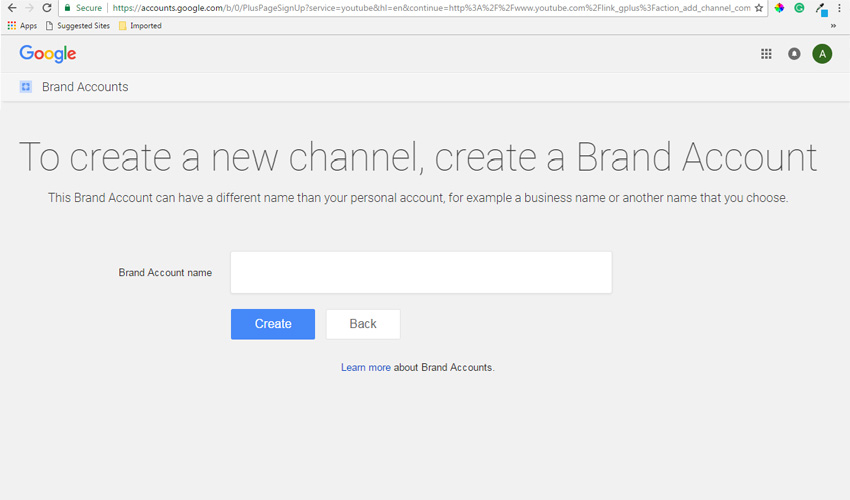
Task: Open the Apps bookmark shortcut
Action: (x=22, y=25)
